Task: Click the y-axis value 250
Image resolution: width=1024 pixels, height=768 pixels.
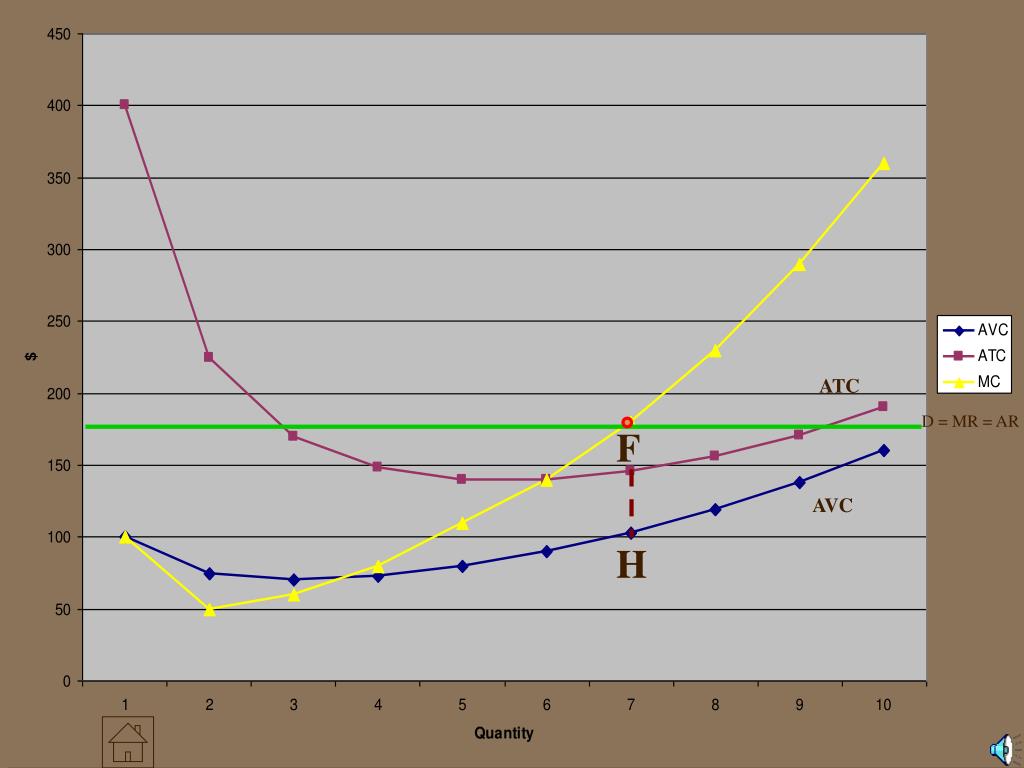Action: click(x=59, y=321)
